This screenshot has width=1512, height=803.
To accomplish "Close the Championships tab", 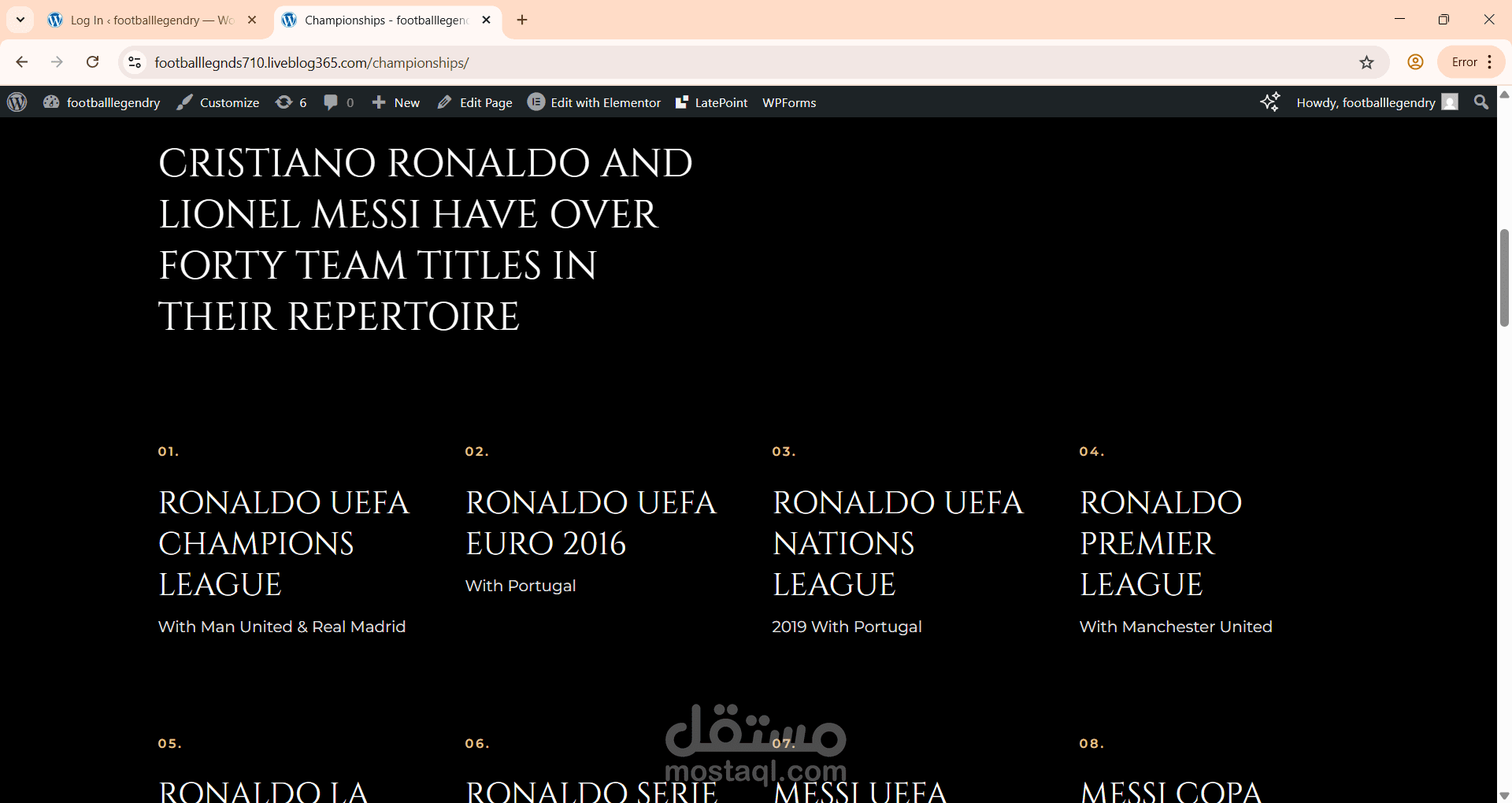I will (486, 20).
